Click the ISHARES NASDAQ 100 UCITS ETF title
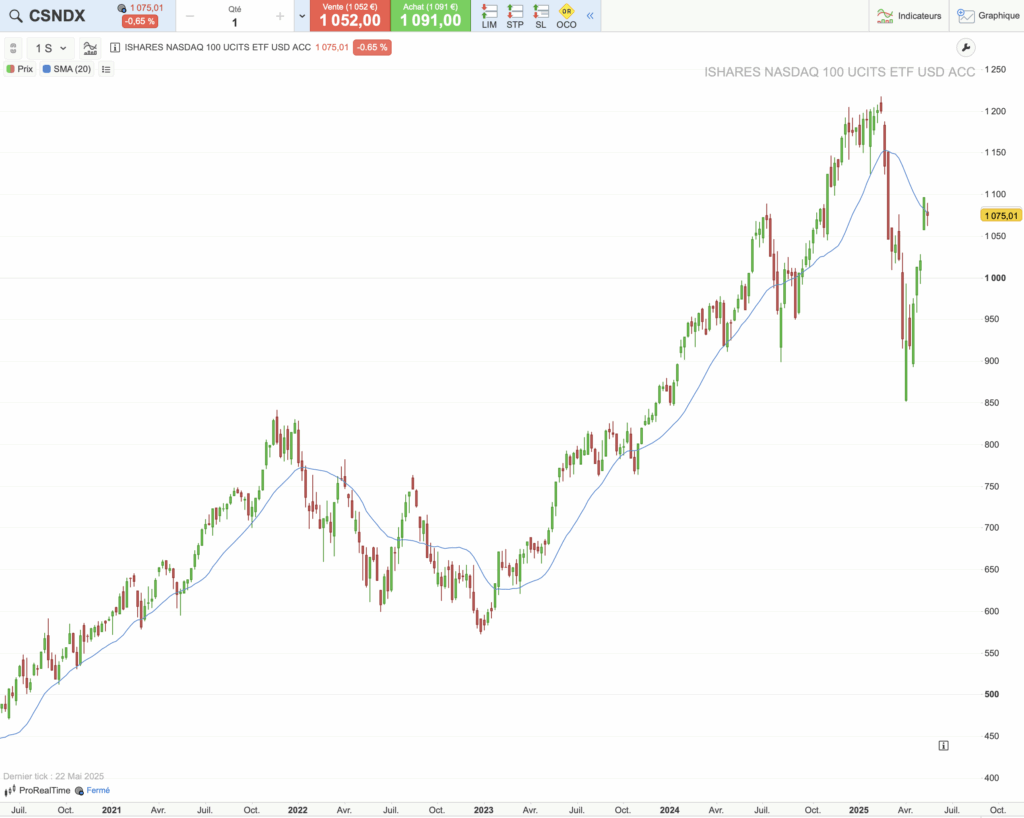Screen dimensions: 1024x818 pos(217,47)
